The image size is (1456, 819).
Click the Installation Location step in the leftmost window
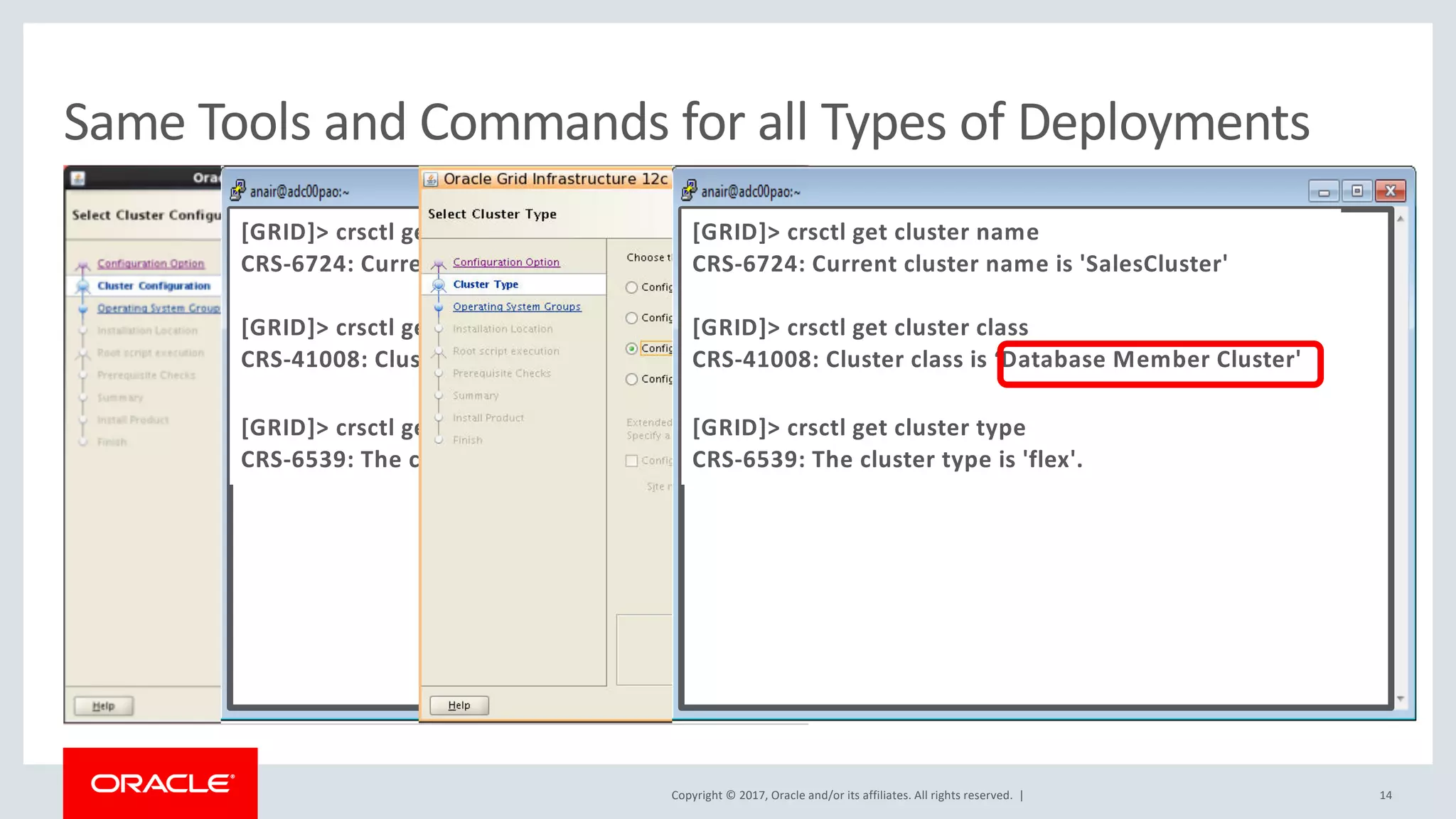tap(147, 331)
